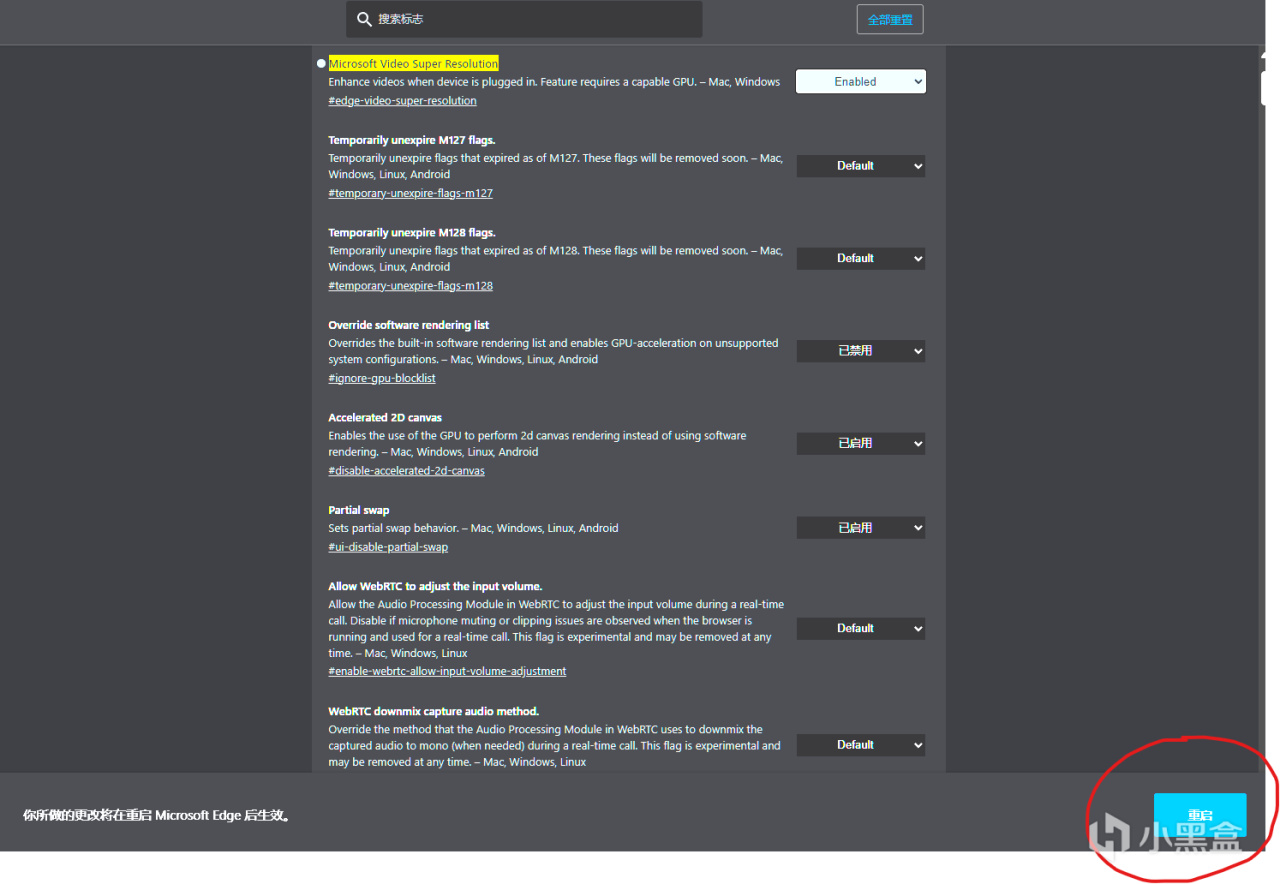
Task: Follow the #temporary-unexpire-flags-m128 link
Action: pyautogui.click(x=410, y=286)
